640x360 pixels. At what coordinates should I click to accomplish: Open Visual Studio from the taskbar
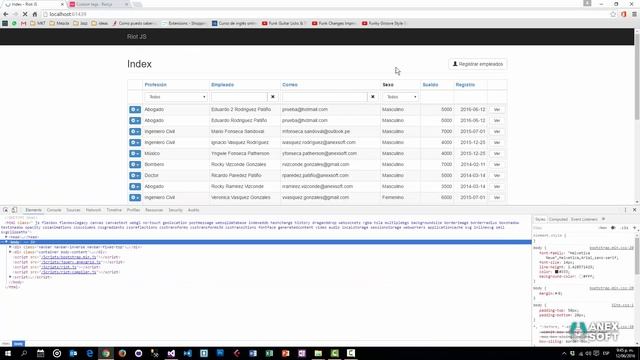(x=171, y=353)
